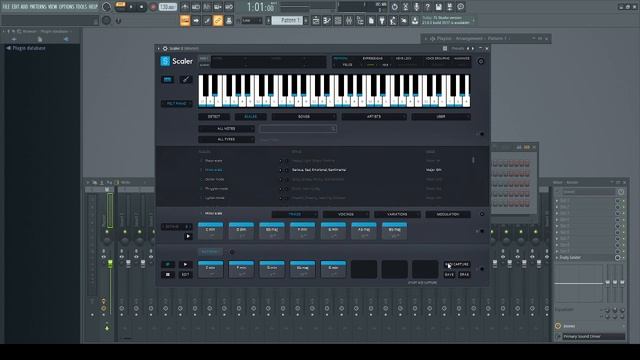Open the VOICING dropdown
The width and height of the screenshot is (640, 360).
[346, 214]
